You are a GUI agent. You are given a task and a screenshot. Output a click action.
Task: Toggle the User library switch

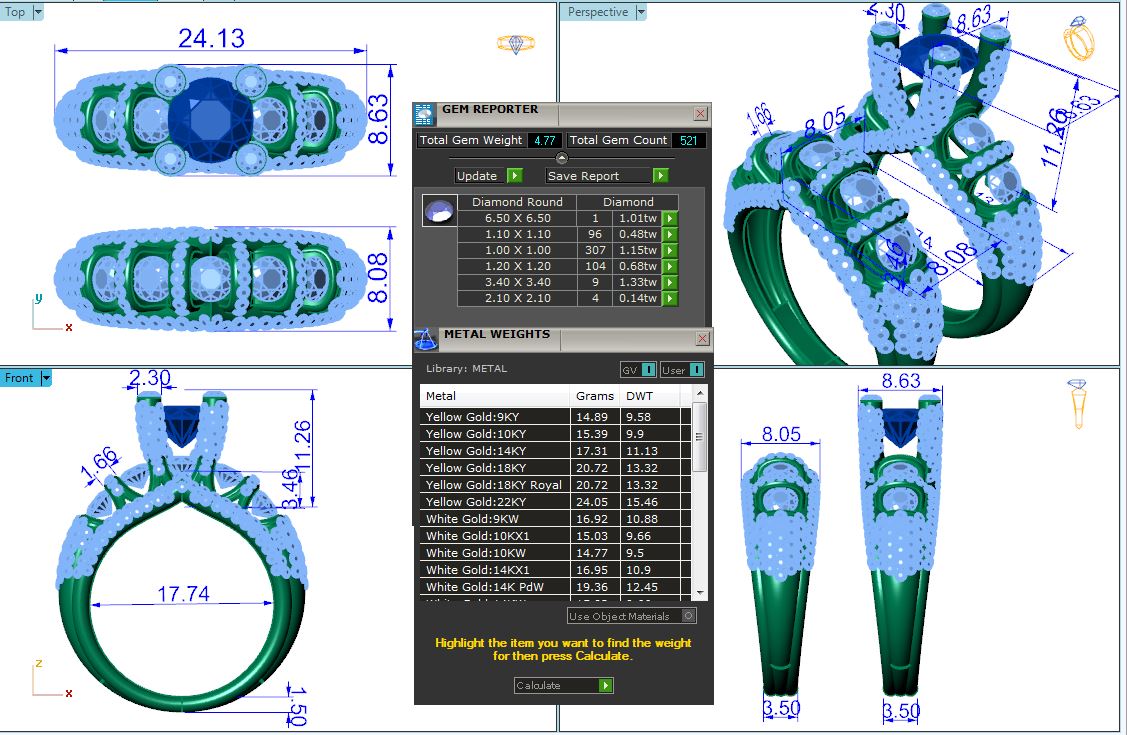(682, 370)
